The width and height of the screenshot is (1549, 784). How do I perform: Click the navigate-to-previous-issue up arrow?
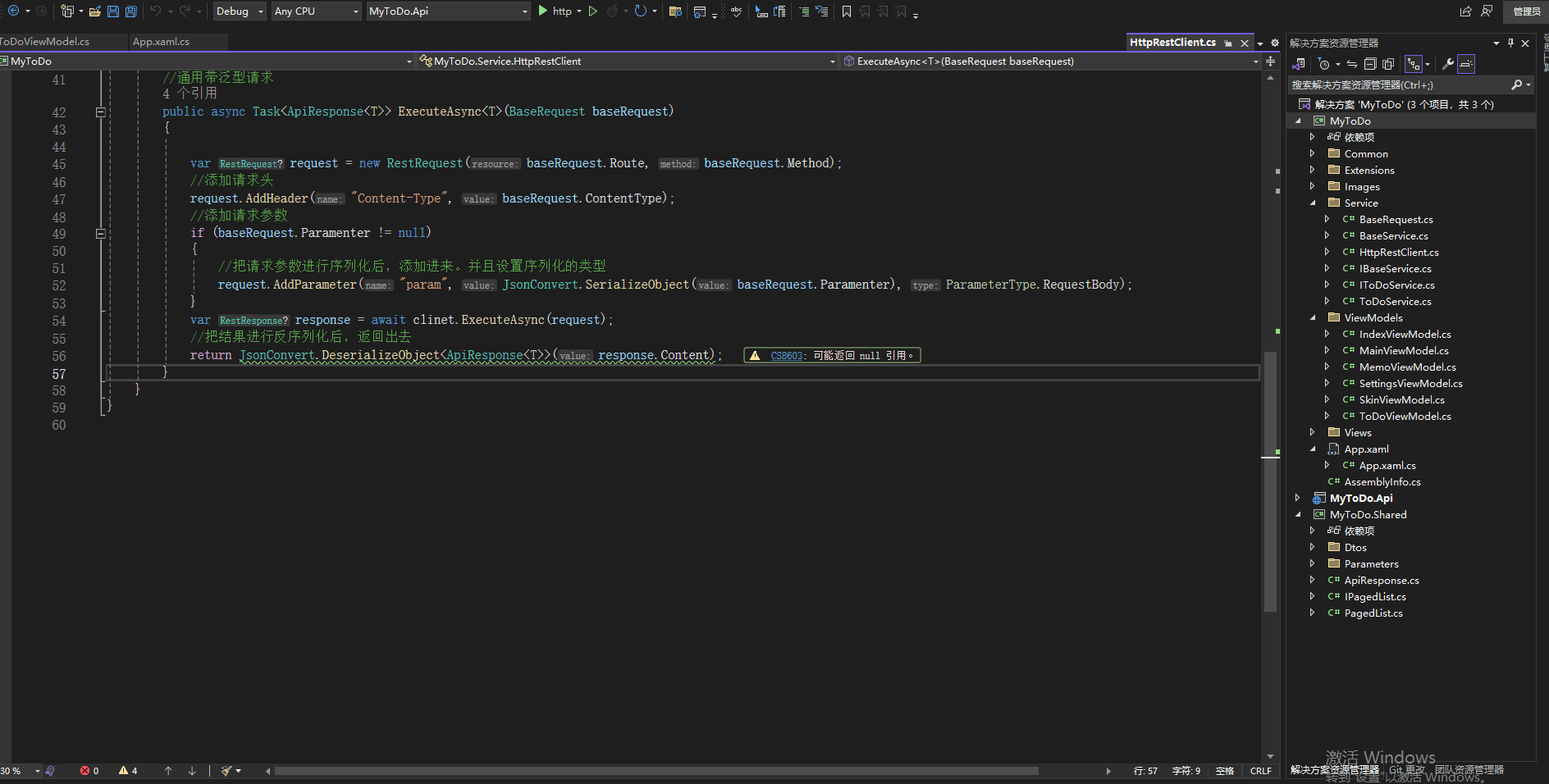[x=168, y=771]
